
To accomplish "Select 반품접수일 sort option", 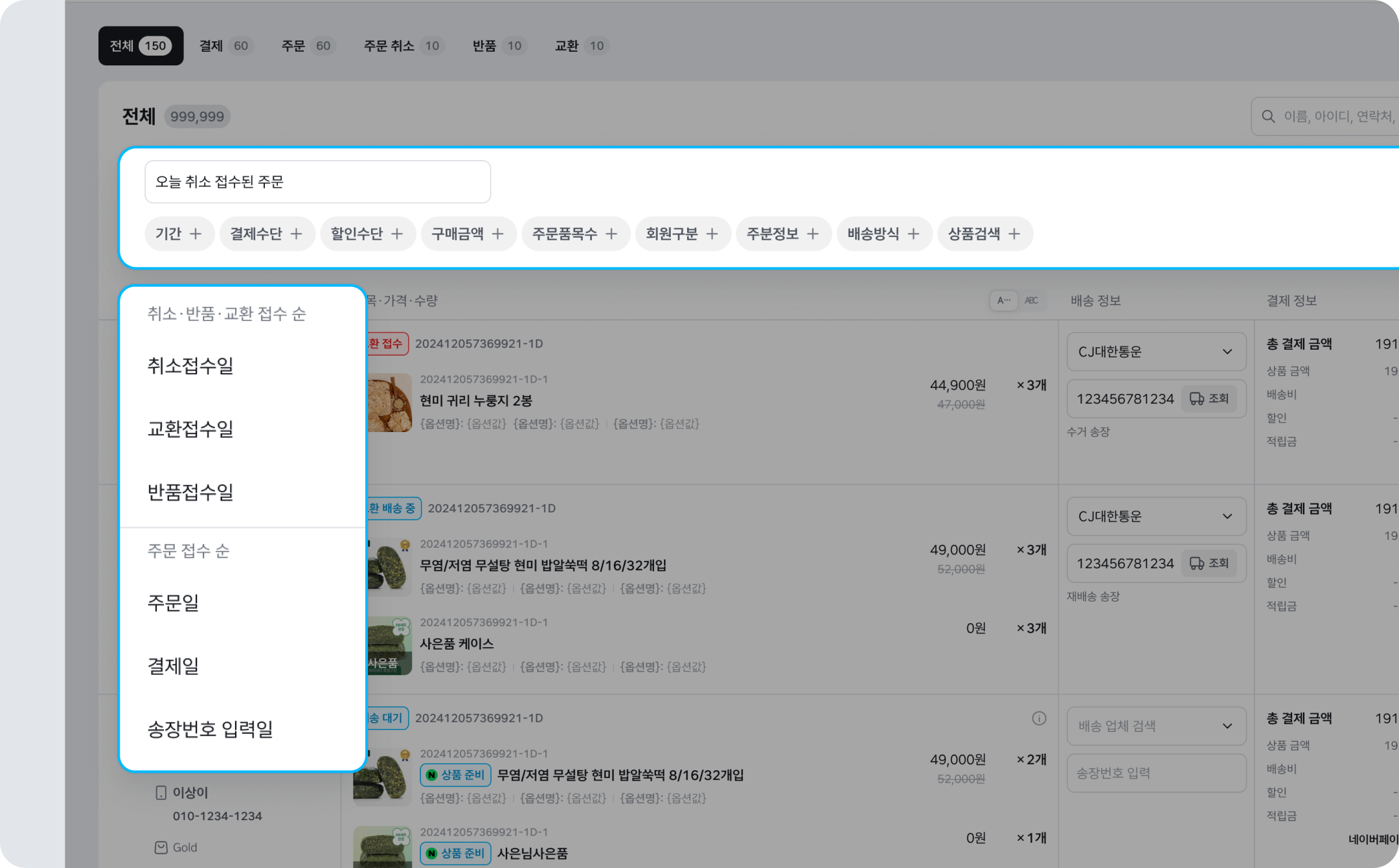I will (243, 492).
